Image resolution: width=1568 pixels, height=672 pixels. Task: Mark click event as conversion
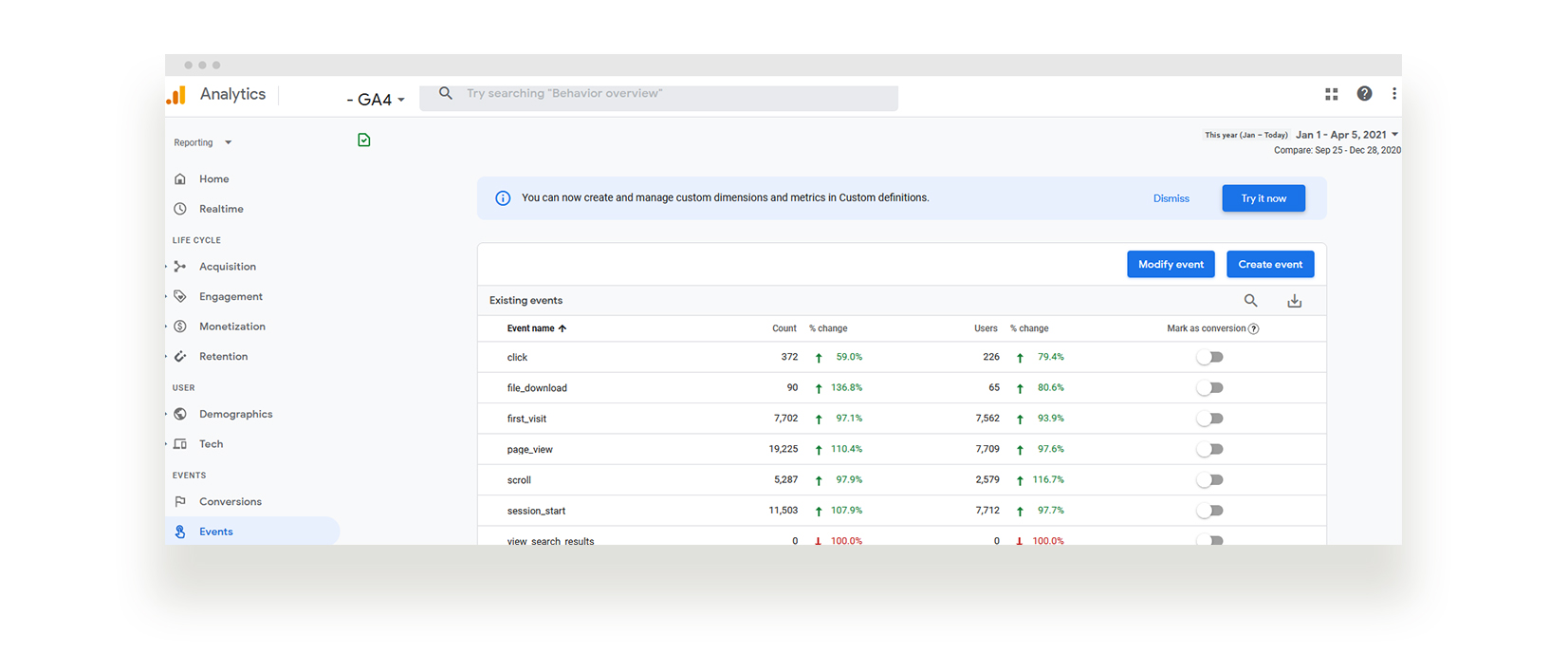(x=1209, y=357)
